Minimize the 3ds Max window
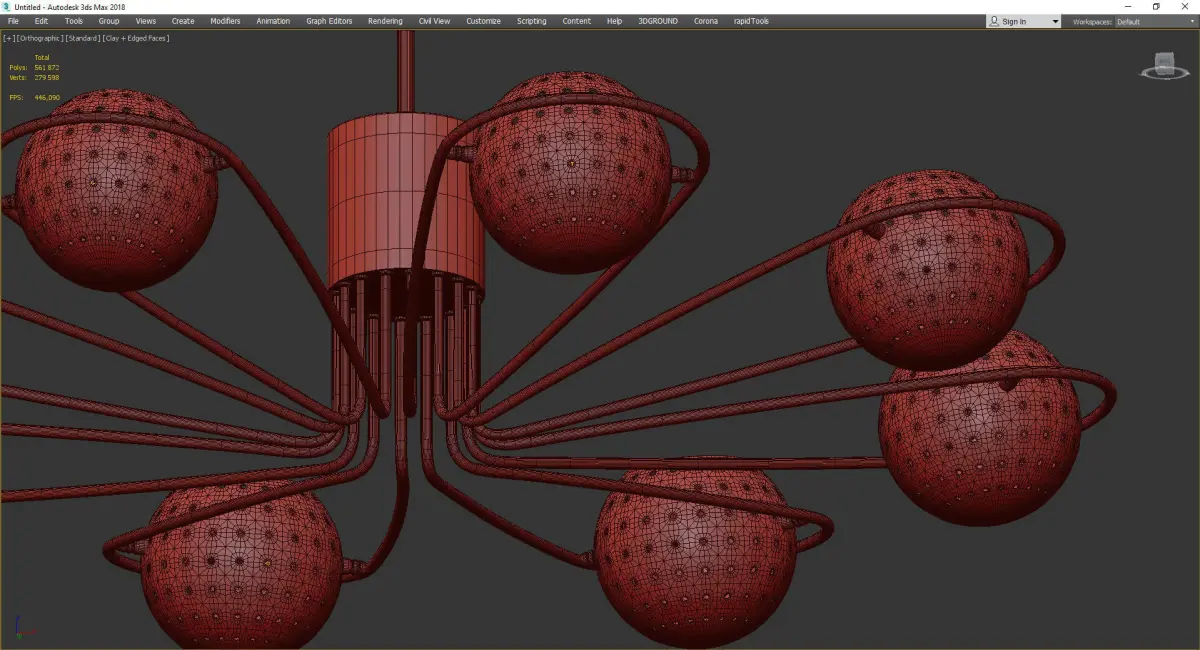 point(1129,7)
